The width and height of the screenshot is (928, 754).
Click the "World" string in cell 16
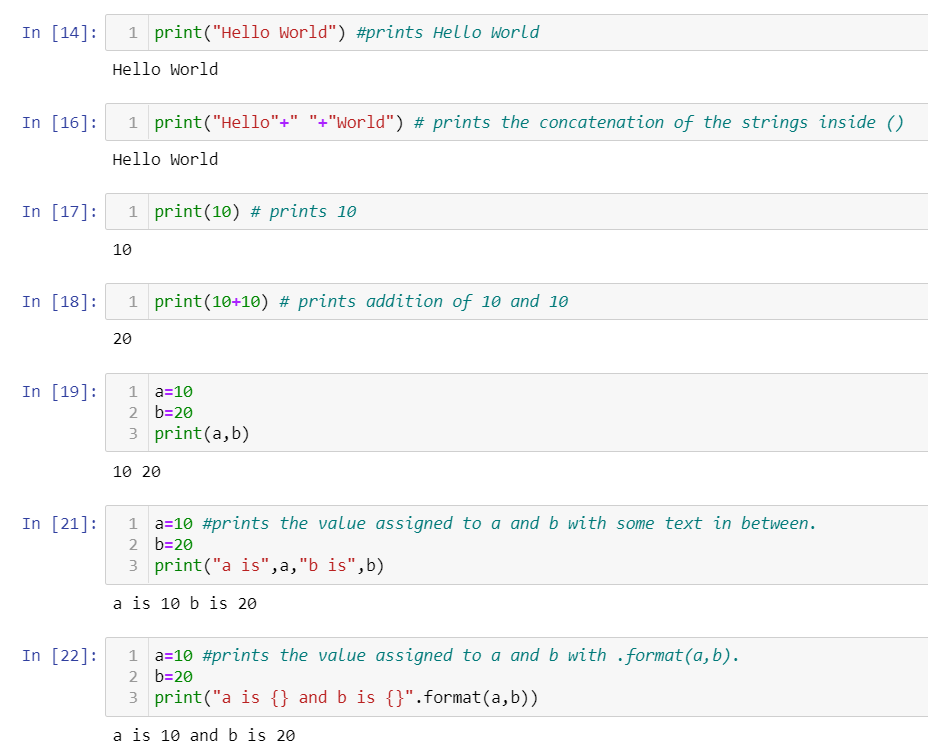pos(360,123)
